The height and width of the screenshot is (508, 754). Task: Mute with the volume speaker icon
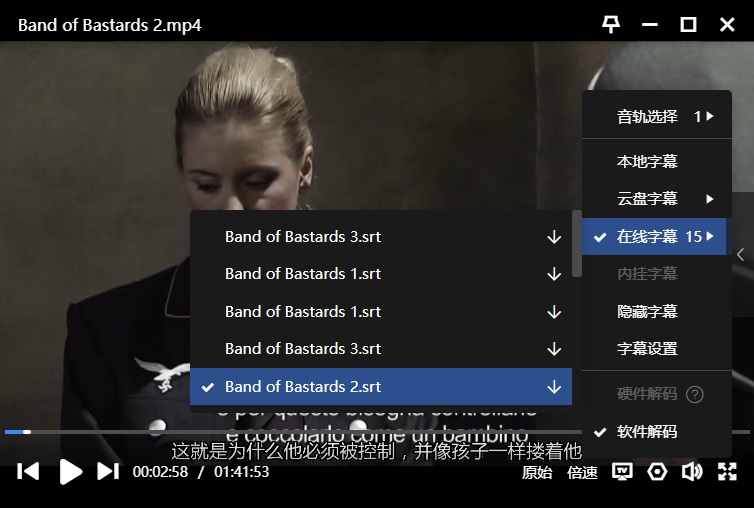point(691,472)
